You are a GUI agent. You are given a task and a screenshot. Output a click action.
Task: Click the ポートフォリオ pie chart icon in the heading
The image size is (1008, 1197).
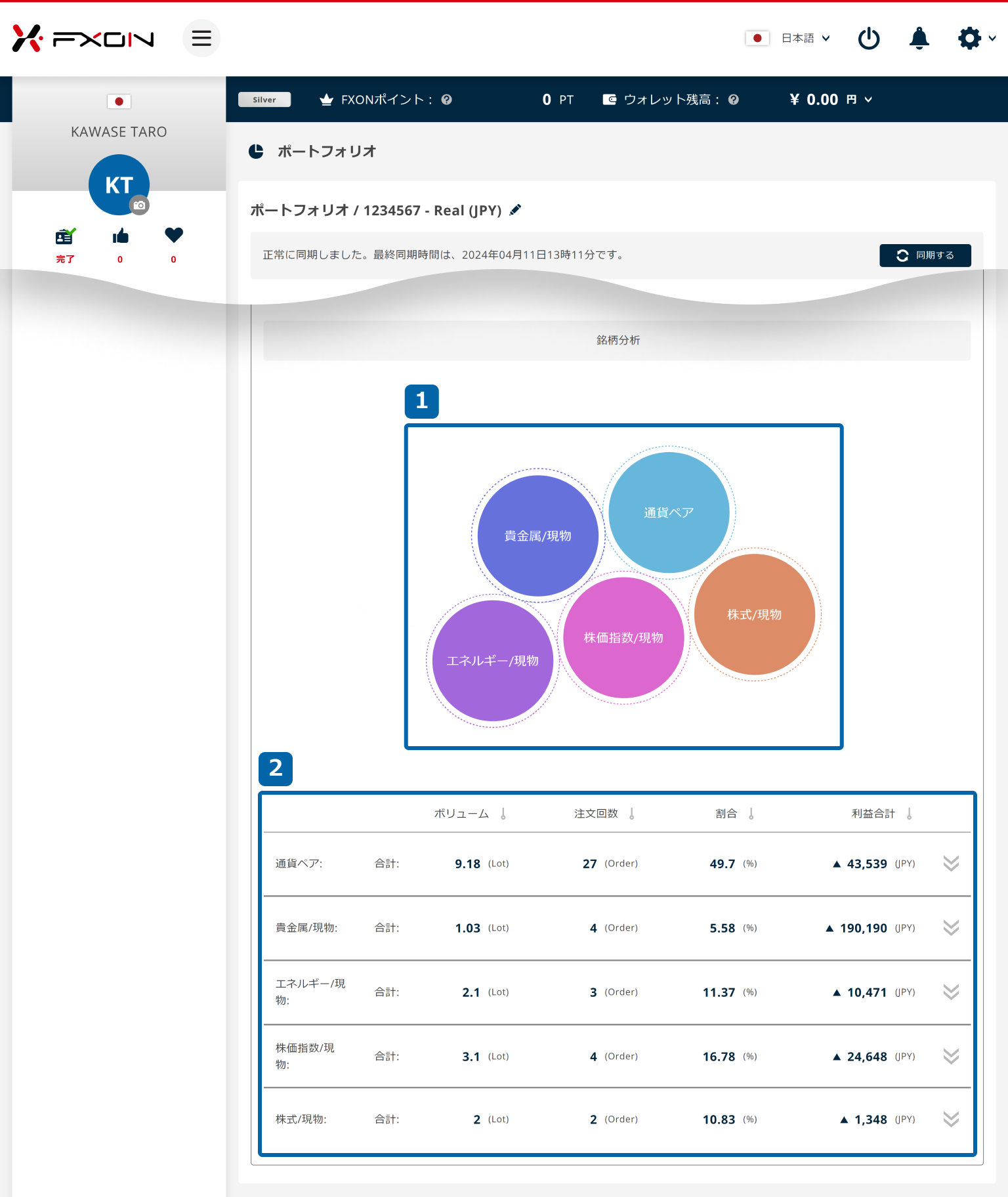256,152
